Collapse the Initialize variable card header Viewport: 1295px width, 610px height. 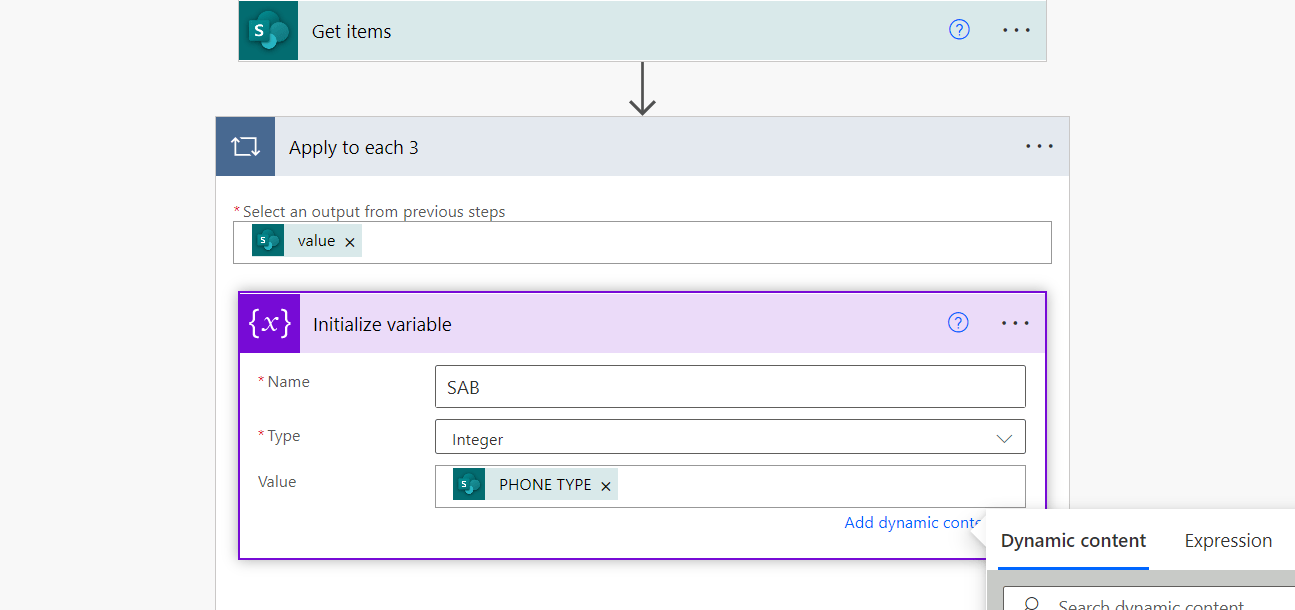pos(642,323)
